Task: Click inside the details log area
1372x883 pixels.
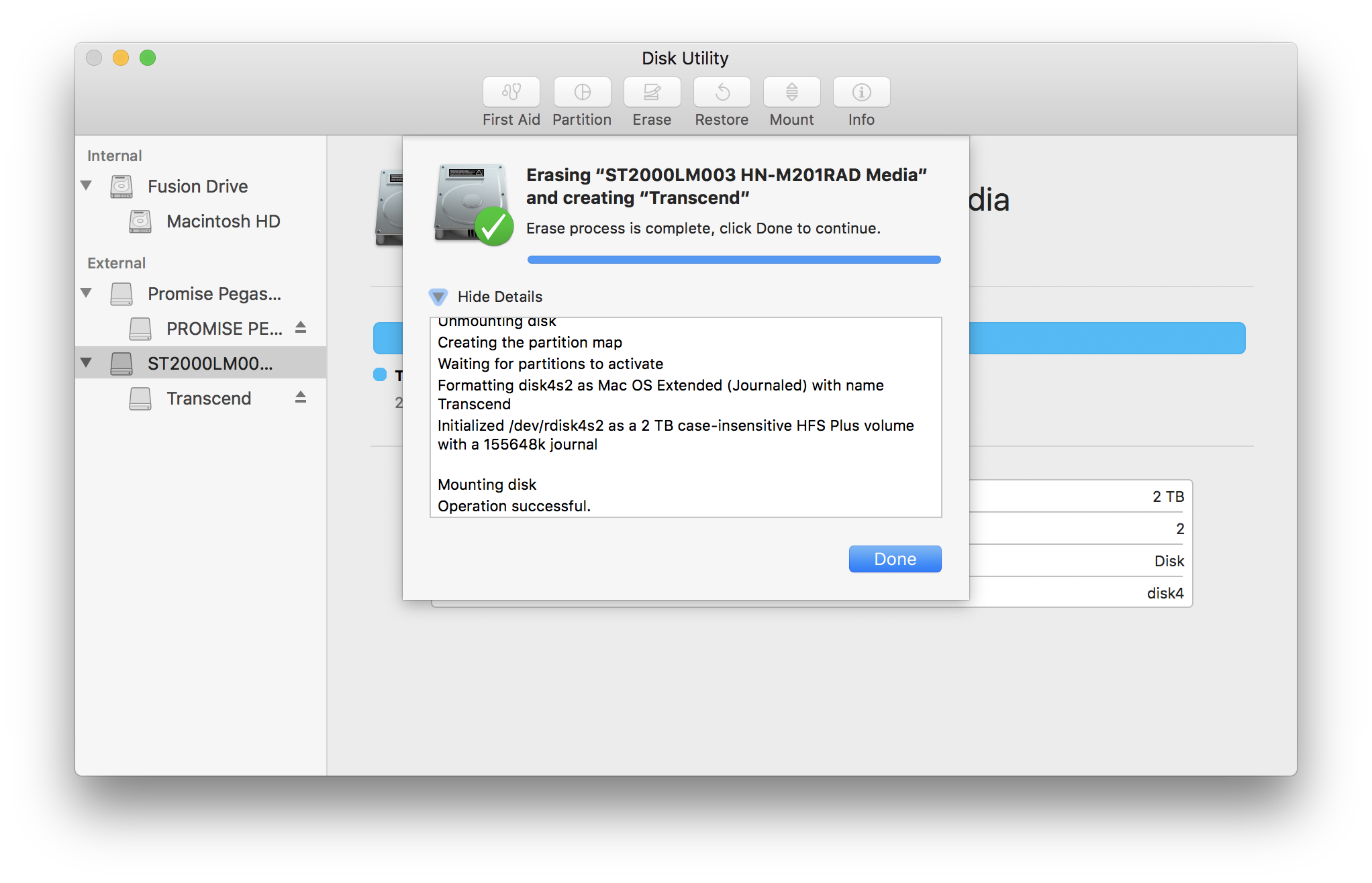Action: click(685, 416)
